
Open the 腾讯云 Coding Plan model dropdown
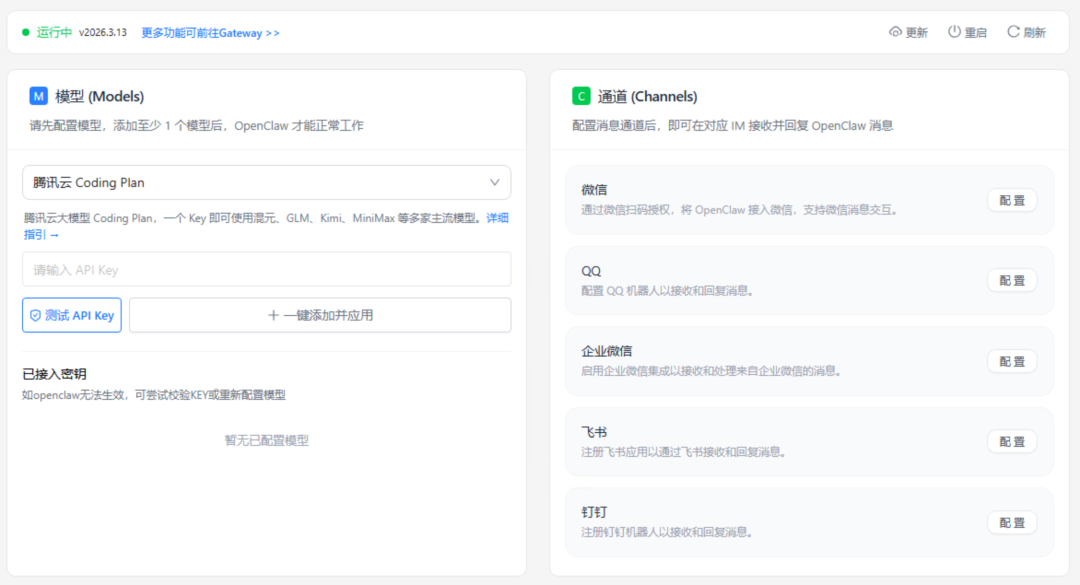pyautogui.click(x=265, y=182)
